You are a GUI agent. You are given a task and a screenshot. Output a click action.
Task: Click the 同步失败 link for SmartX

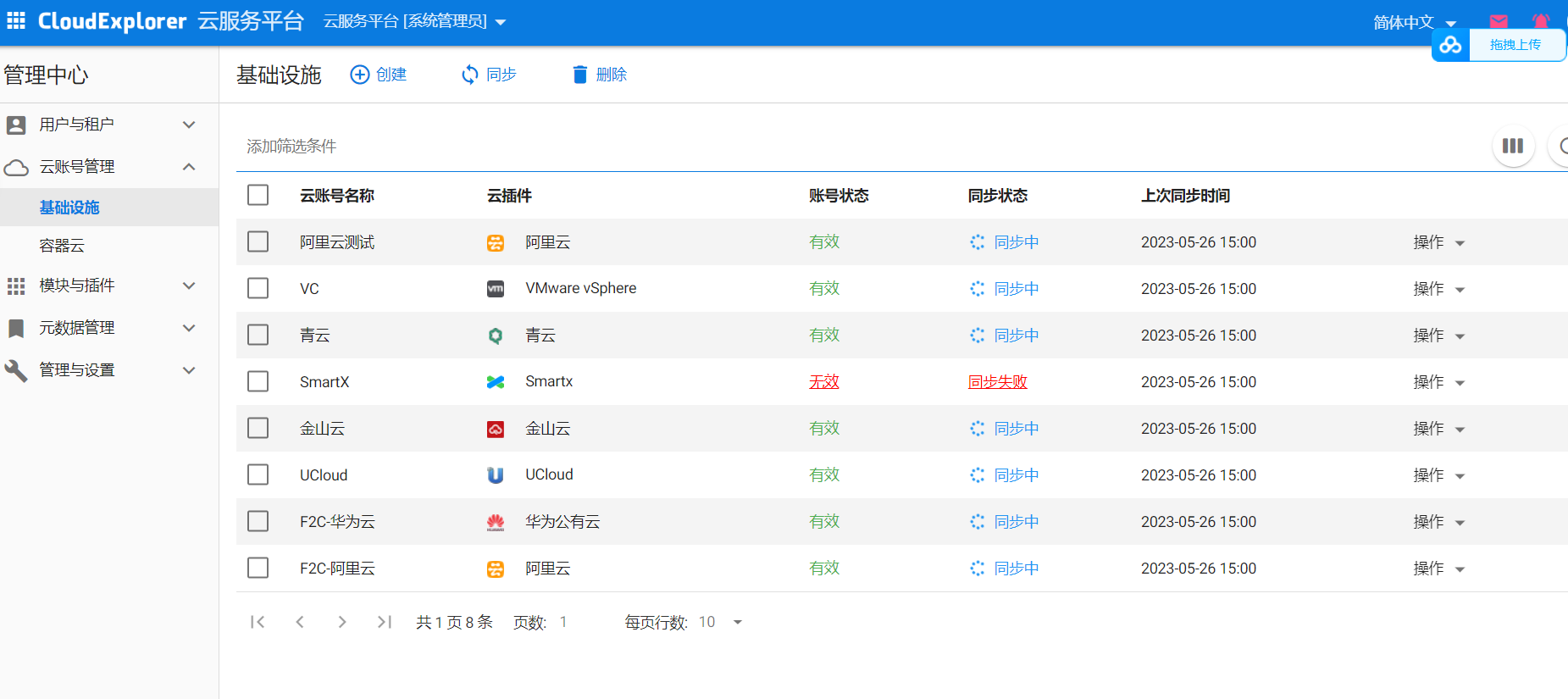(998, 382)
